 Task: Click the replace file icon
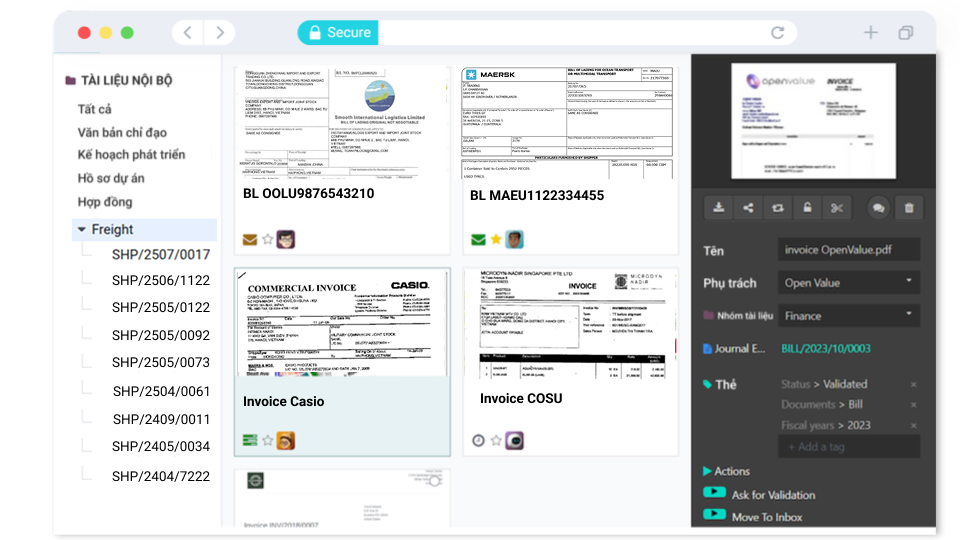[x=778, y=208]
